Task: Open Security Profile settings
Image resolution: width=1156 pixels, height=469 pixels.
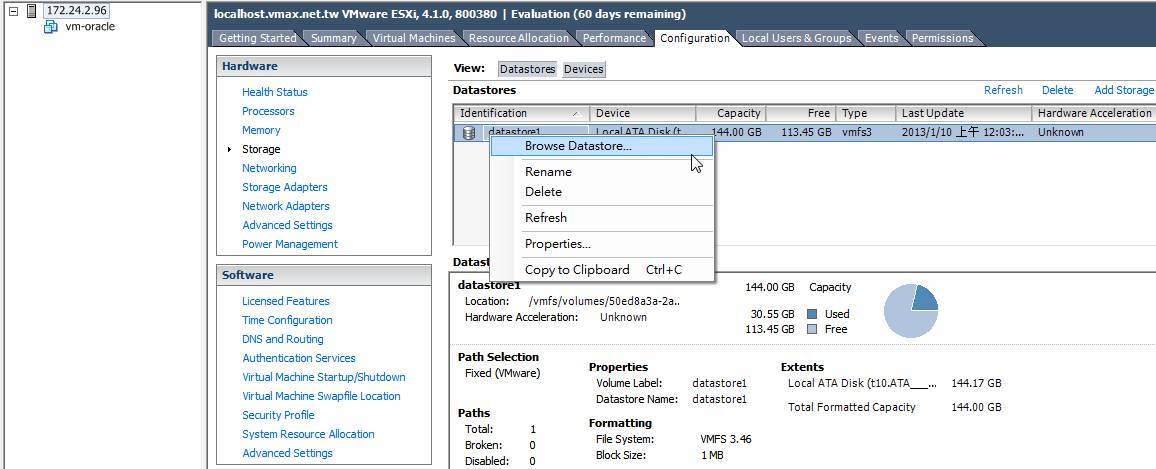Action: (278, 415)
